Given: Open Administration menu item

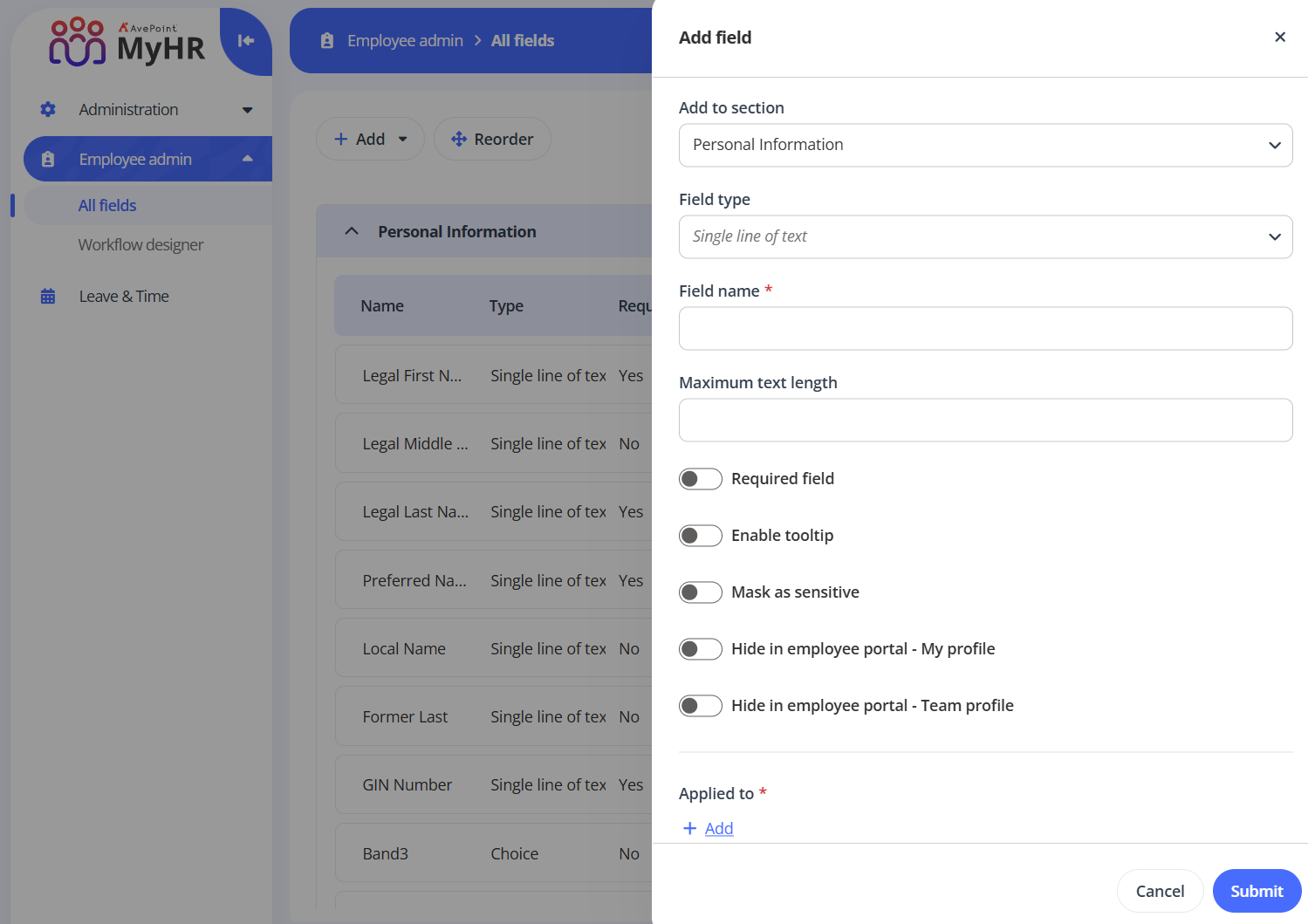Looking at the screenshot, I should click(x=128, y=109).
